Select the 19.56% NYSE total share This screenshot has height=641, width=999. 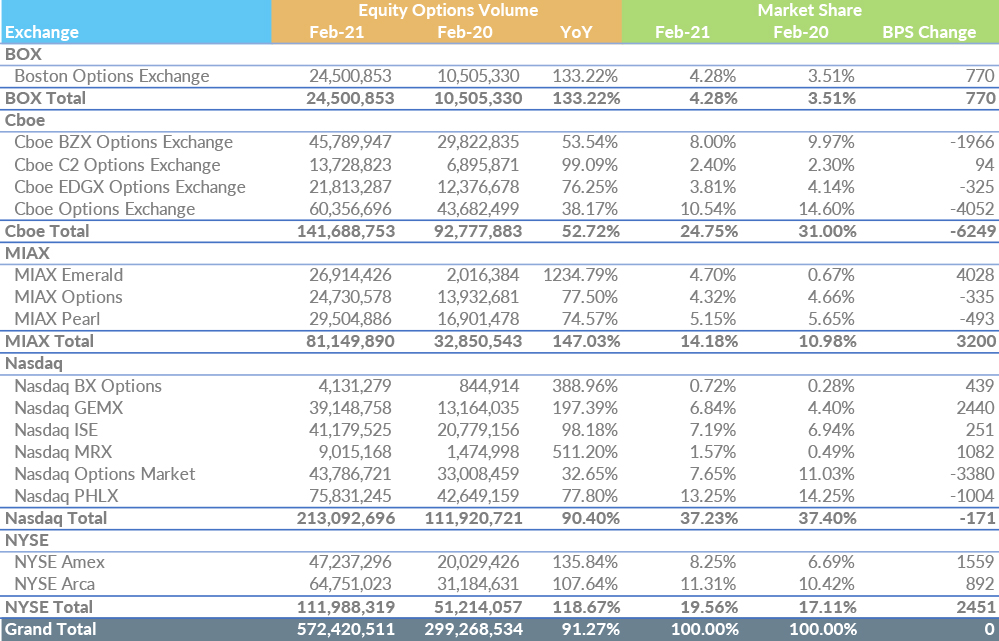(x=708, y=607)
